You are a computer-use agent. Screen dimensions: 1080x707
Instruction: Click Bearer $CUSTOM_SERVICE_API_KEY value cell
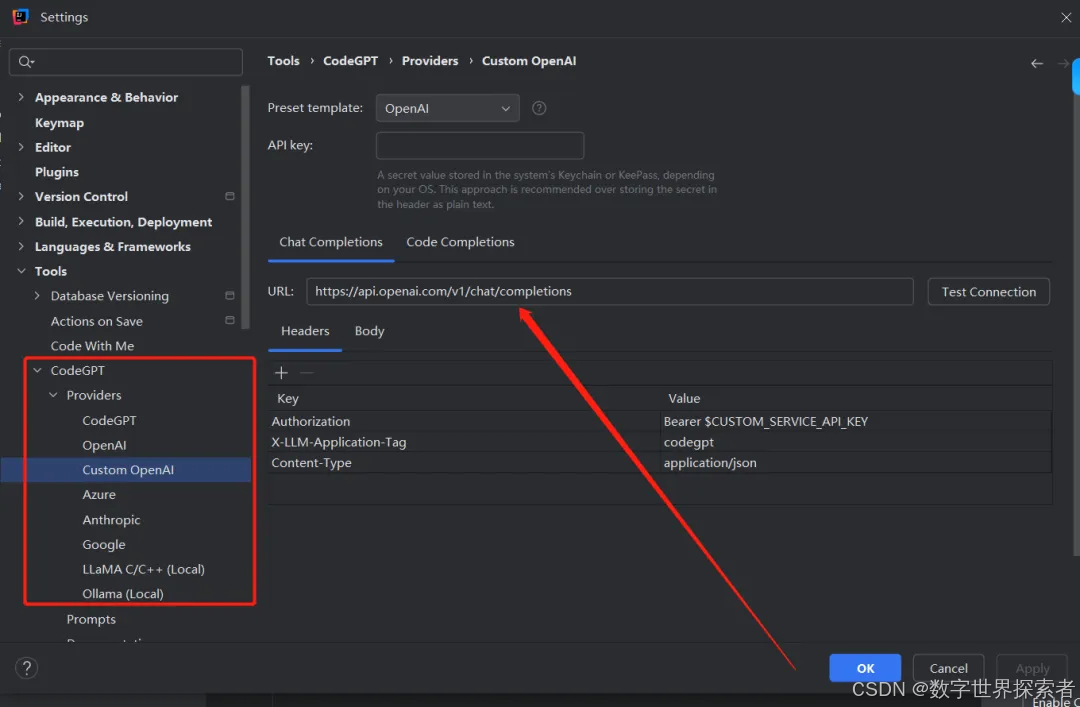click(x=855, y=421)
